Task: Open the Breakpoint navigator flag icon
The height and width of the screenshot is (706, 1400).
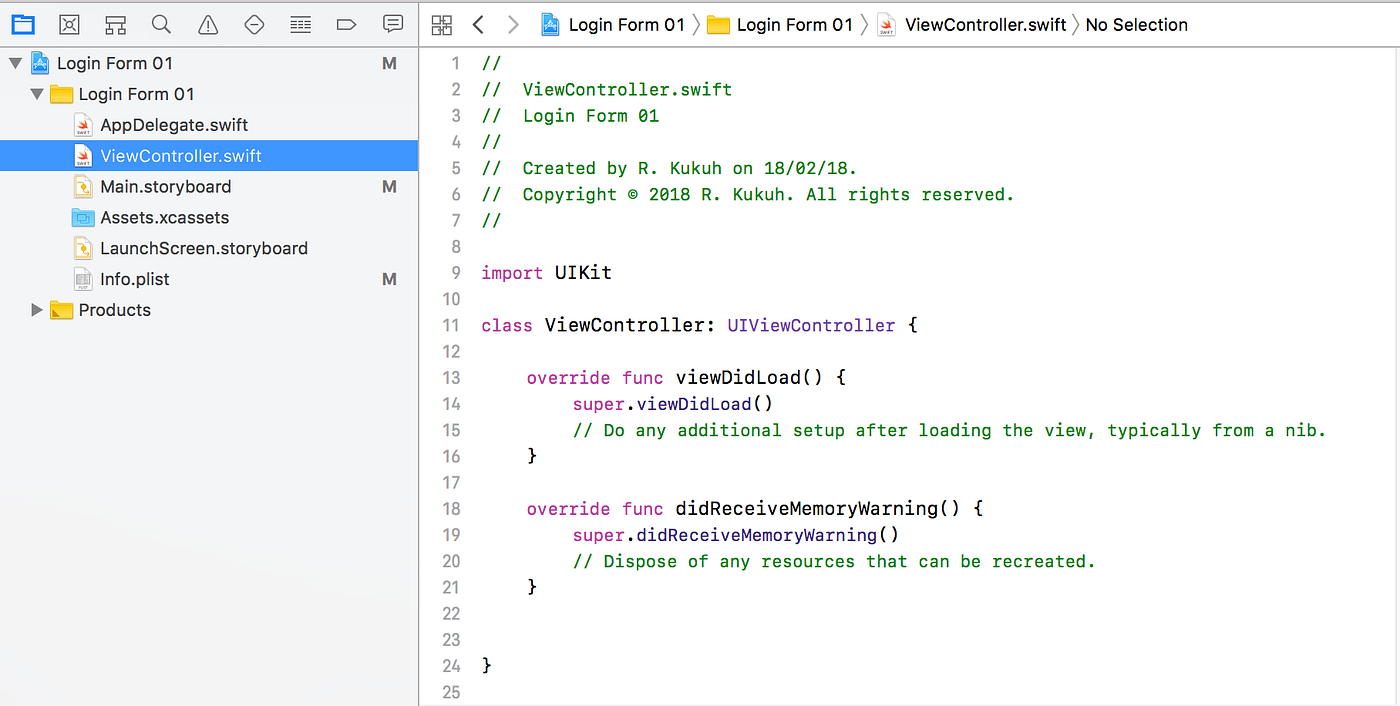Action: tap(346, 24)
